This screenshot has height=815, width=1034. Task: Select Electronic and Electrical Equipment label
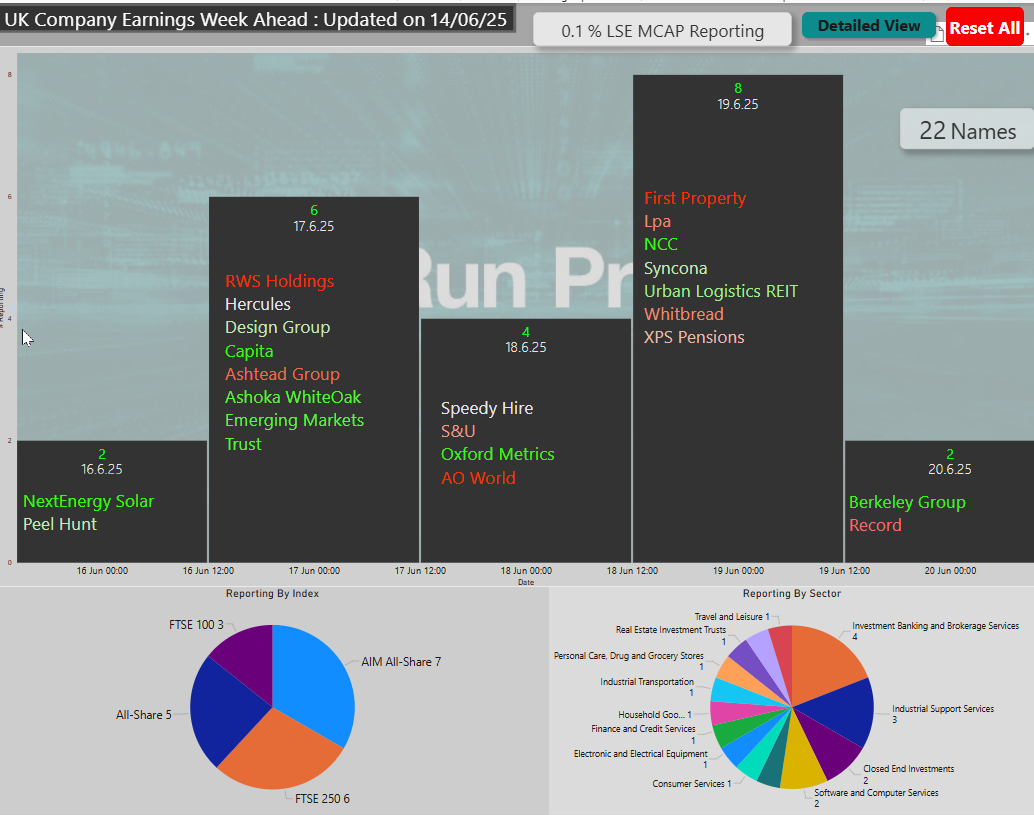(x=640, y=759)
